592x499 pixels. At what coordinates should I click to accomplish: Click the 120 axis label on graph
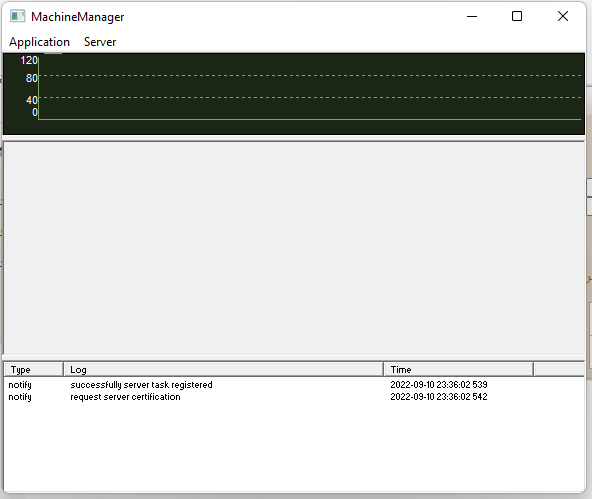pyautogui.click(x=29, y=60)
